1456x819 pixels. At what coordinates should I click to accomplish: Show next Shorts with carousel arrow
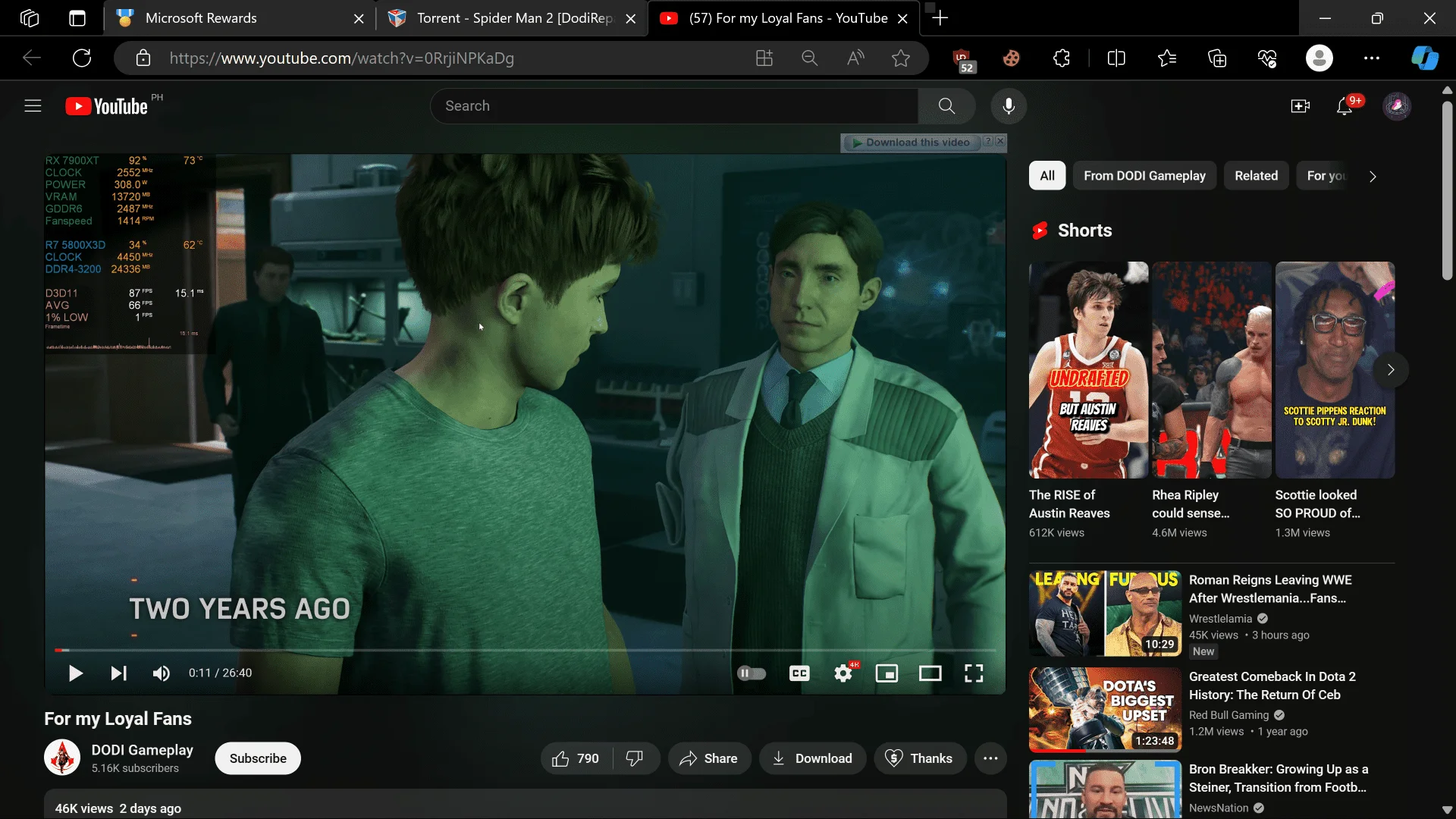pyautogui.click(x=1391, y=370)
